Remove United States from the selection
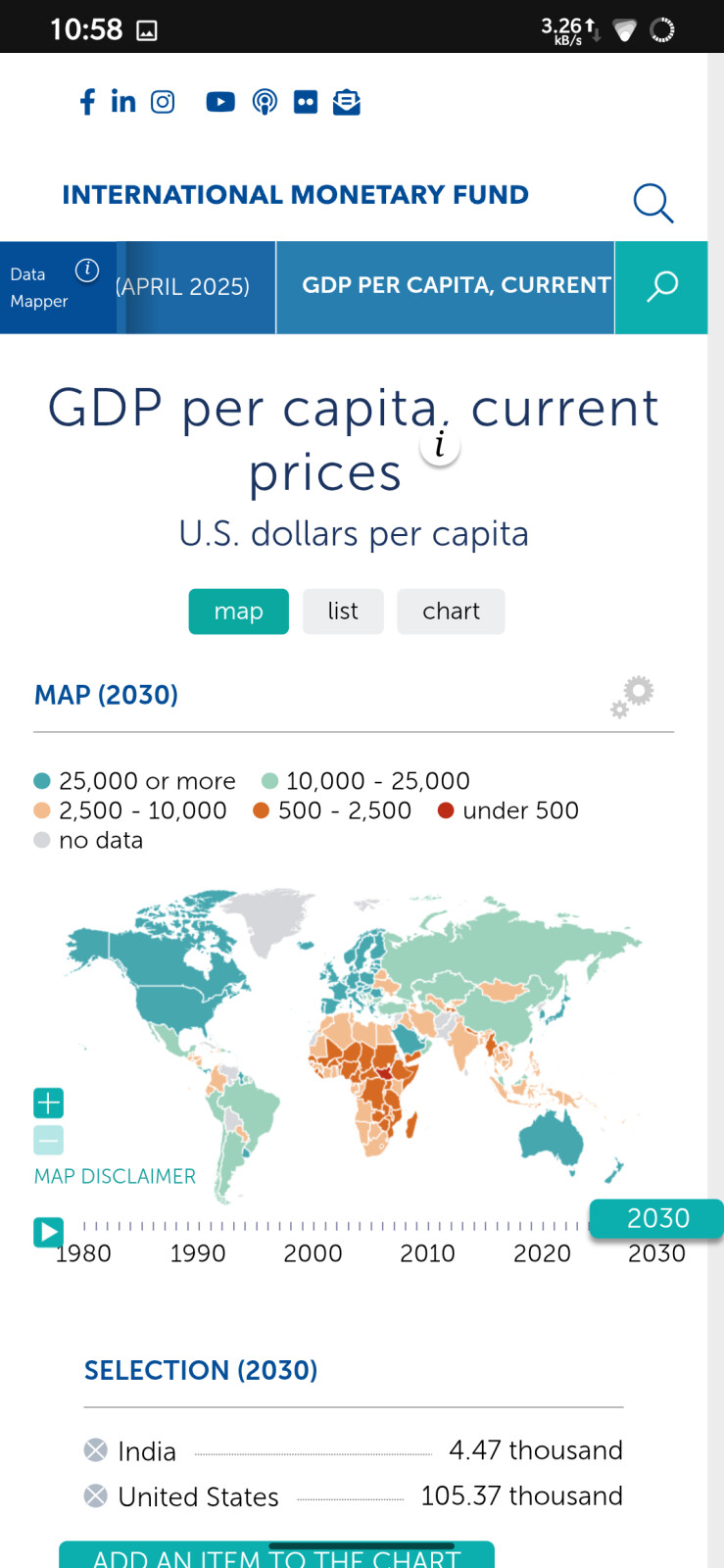The width and height of the screenshot is (724, 1568). pos(96,1495)
